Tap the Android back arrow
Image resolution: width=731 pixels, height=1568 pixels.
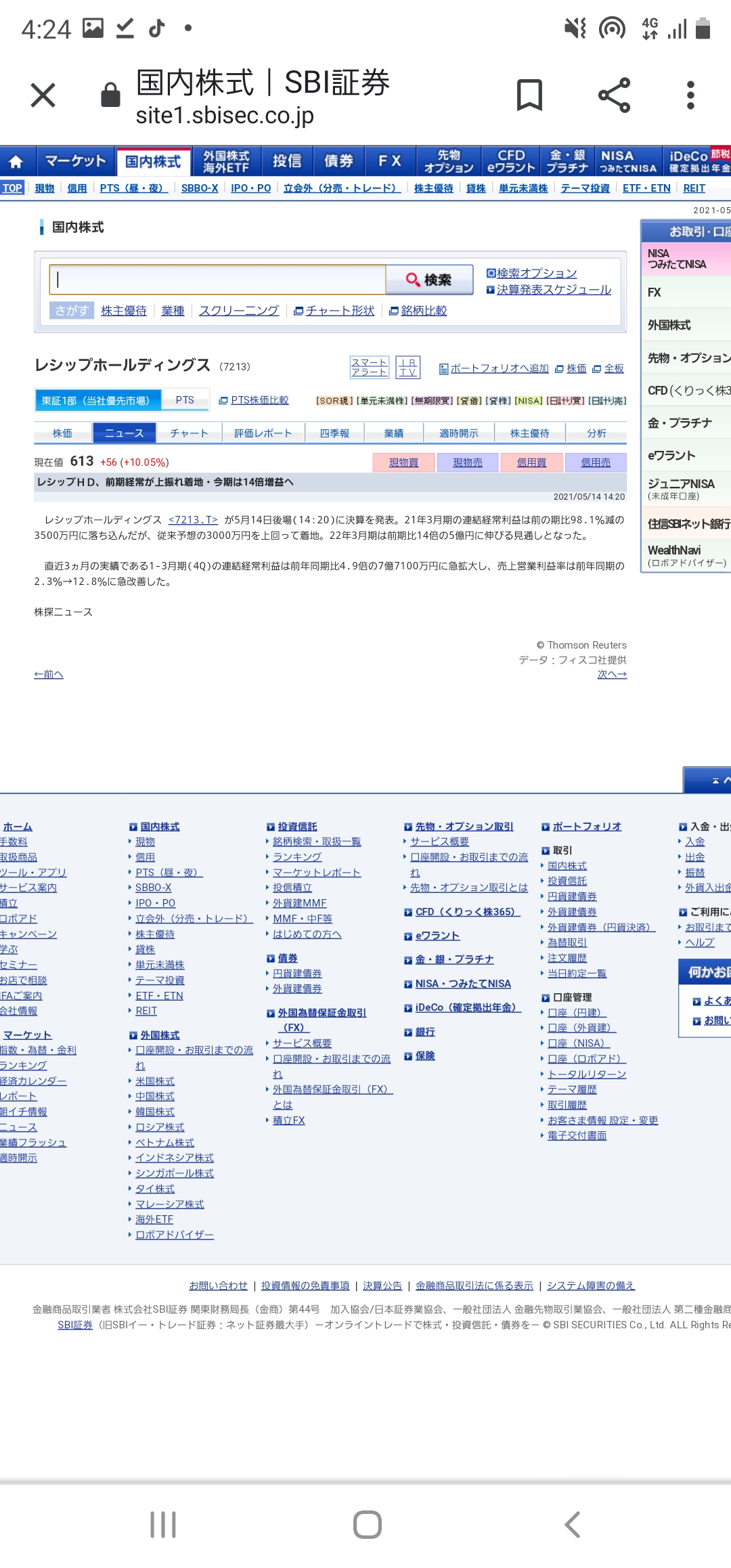pyautogui.click(x=572, y=1525)
